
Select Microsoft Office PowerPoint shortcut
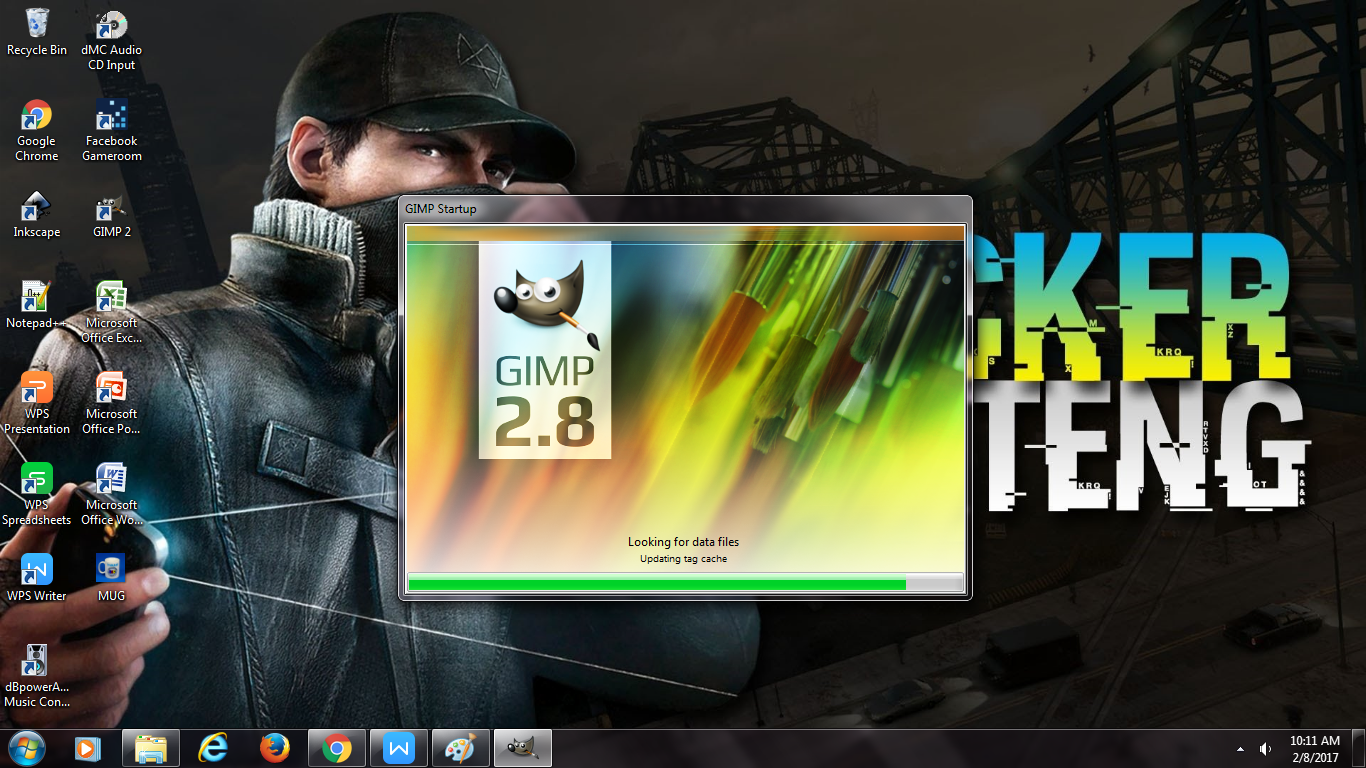tap(112, 404)
